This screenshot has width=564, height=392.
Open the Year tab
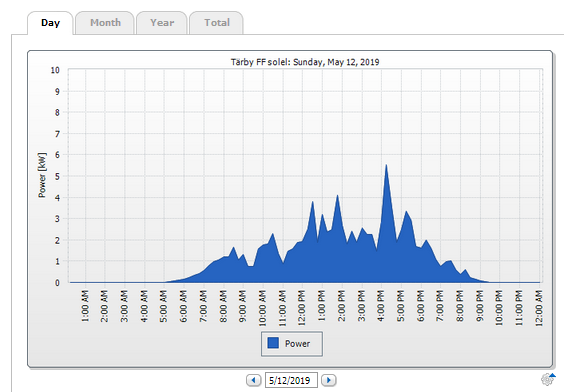162,23
